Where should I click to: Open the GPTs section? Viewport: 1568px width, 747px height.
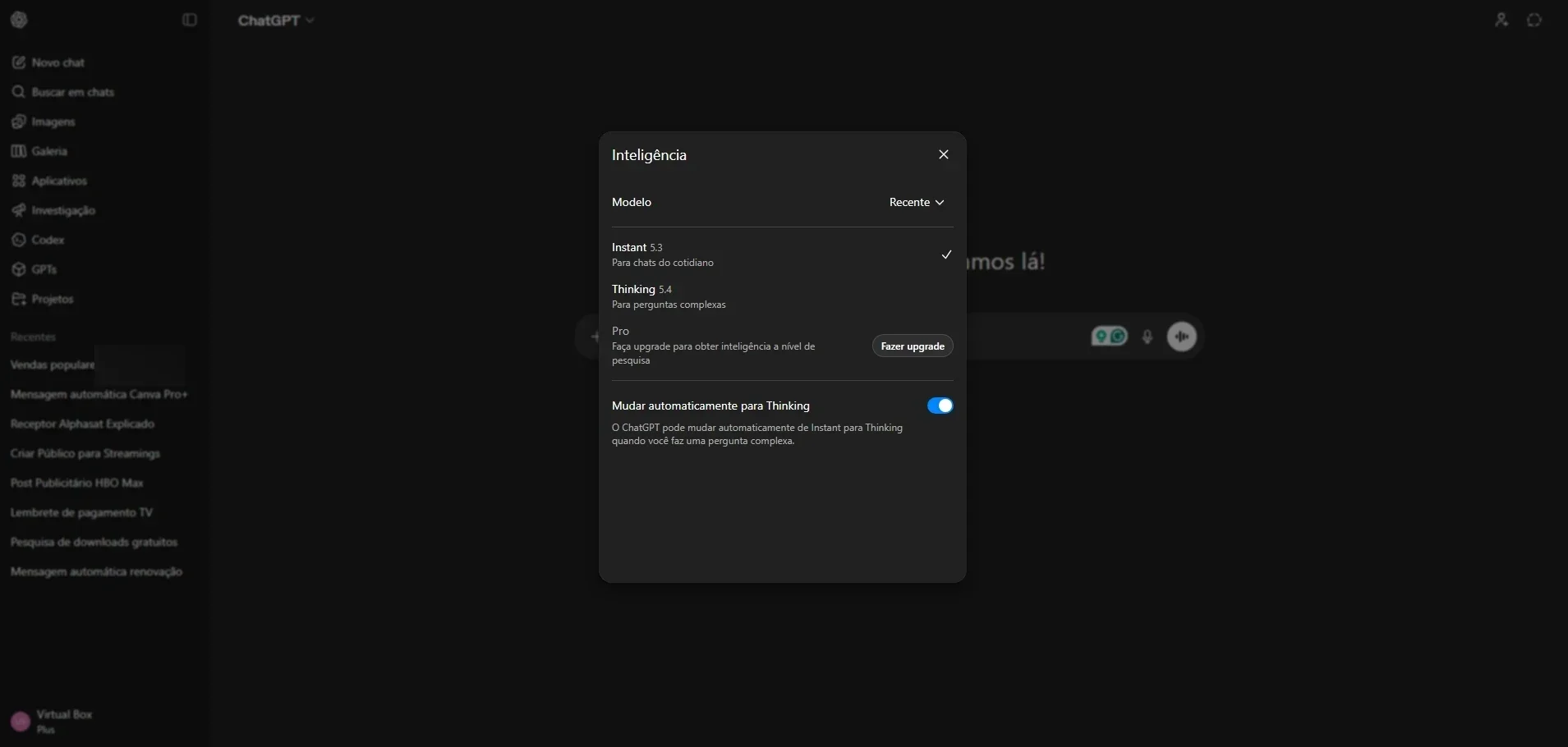coord(34,269)
